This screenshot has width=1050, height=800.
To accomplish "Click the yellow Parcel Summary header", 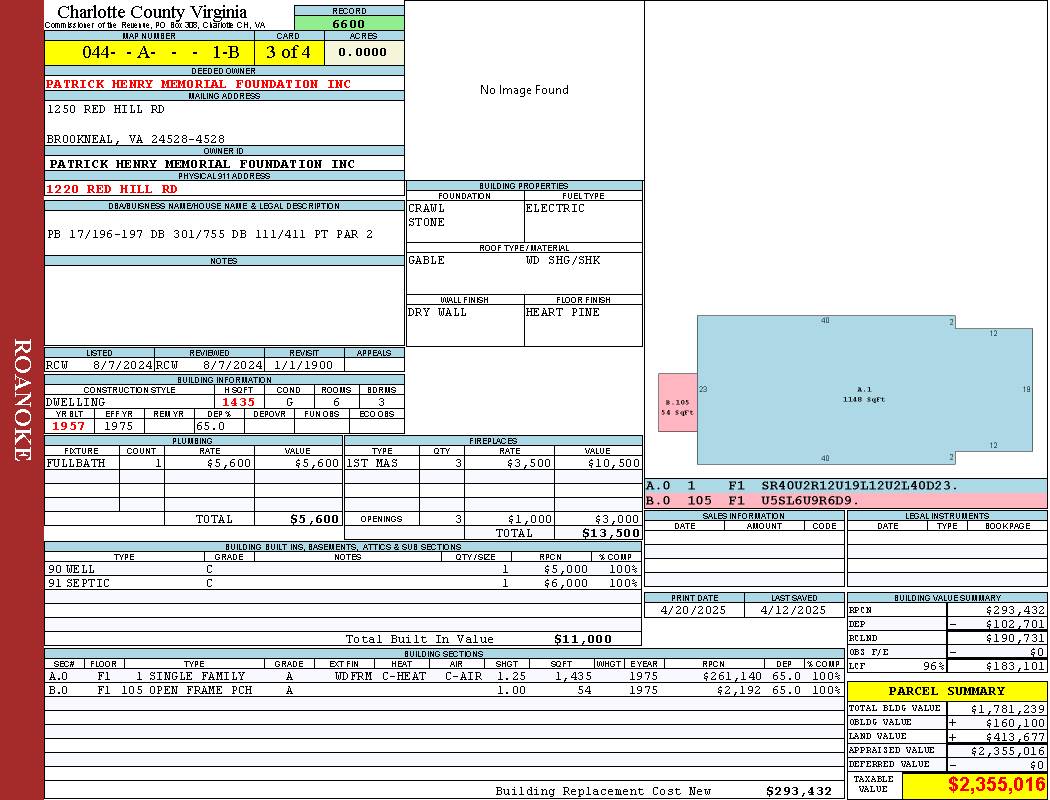I will [946, 691].
